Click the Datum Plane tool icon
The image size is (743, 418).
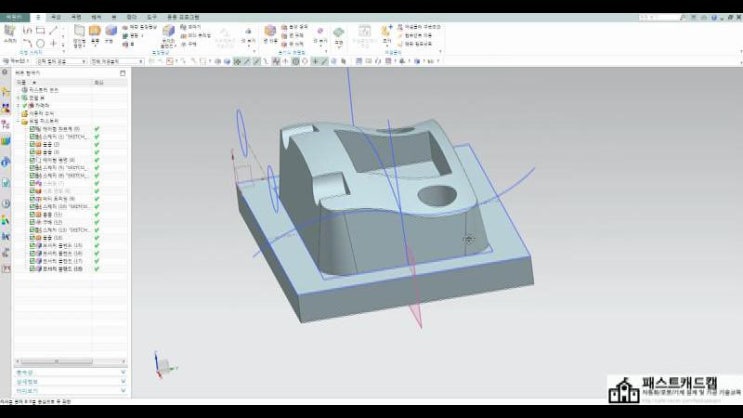coord(79,32)
